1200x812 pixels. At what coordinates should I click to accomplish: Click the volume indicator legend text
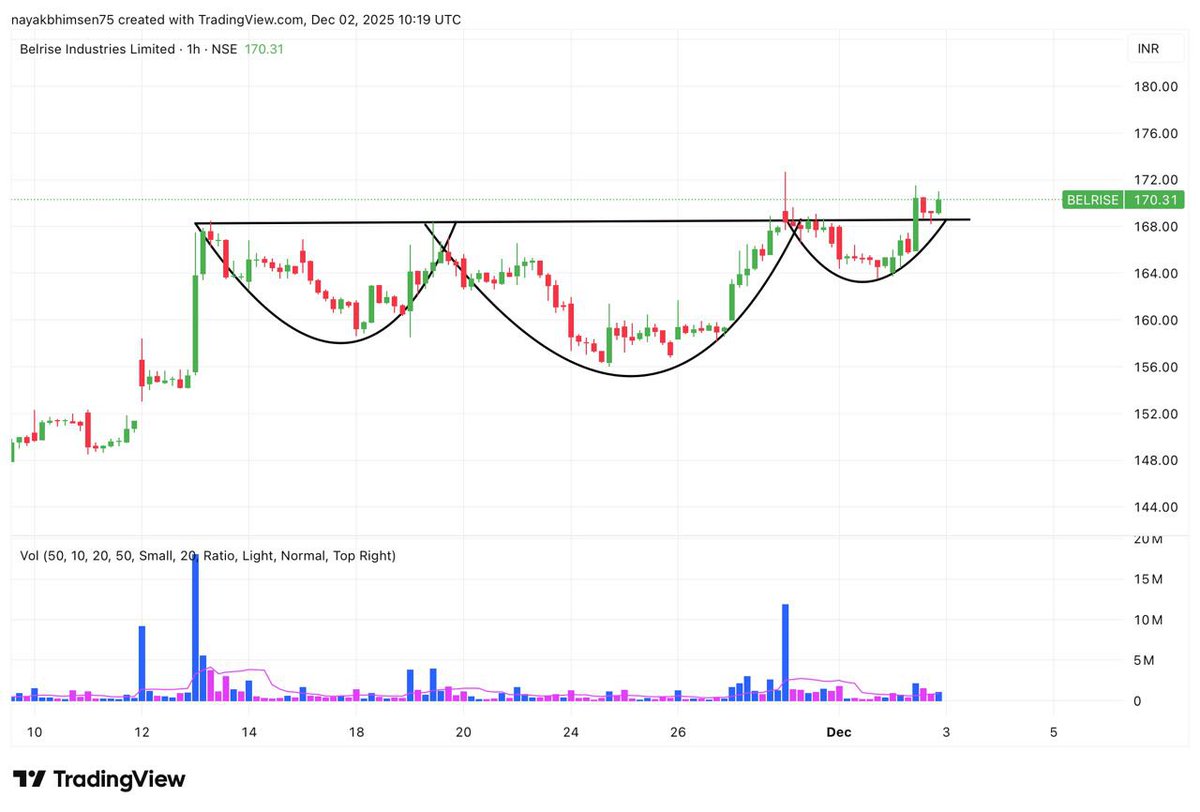click(x=207, y=555)
